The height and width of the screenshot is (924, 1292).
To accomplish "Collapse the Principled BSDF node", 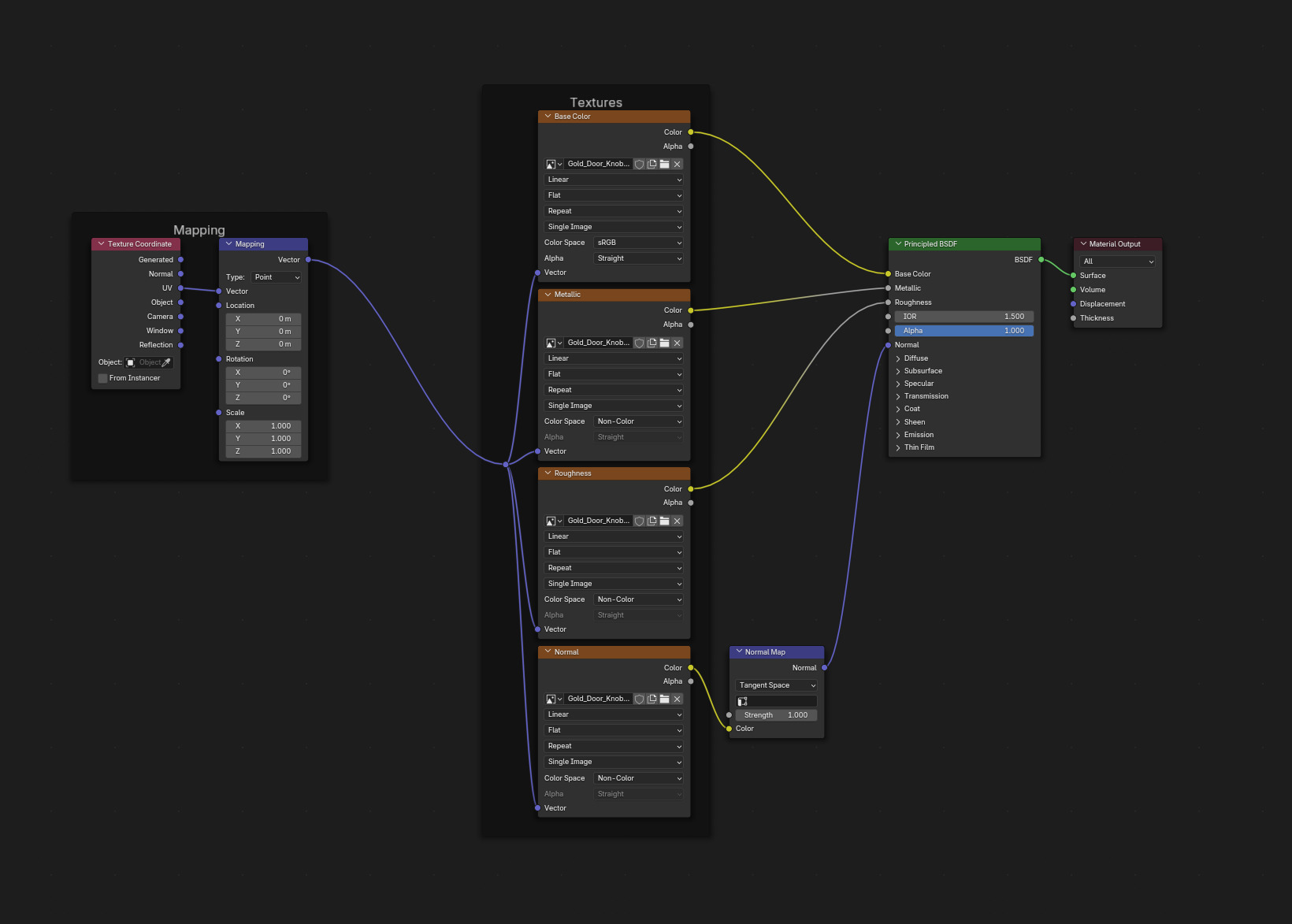I will pyautogui.click(x=898, y=244).
